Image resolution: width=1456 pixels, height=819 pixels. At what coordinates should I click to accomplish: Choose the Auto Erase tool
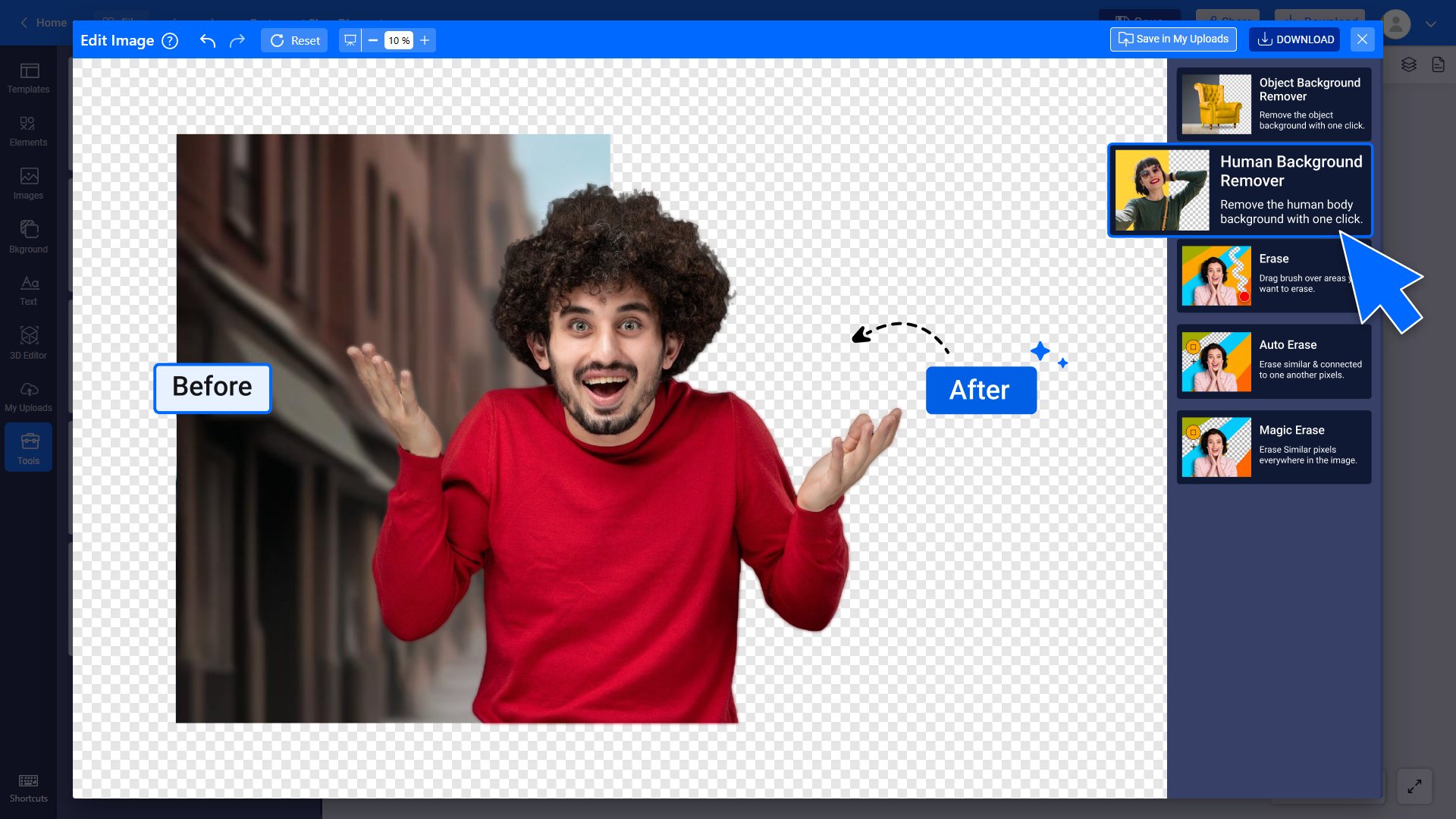(x=1274, y=361)
